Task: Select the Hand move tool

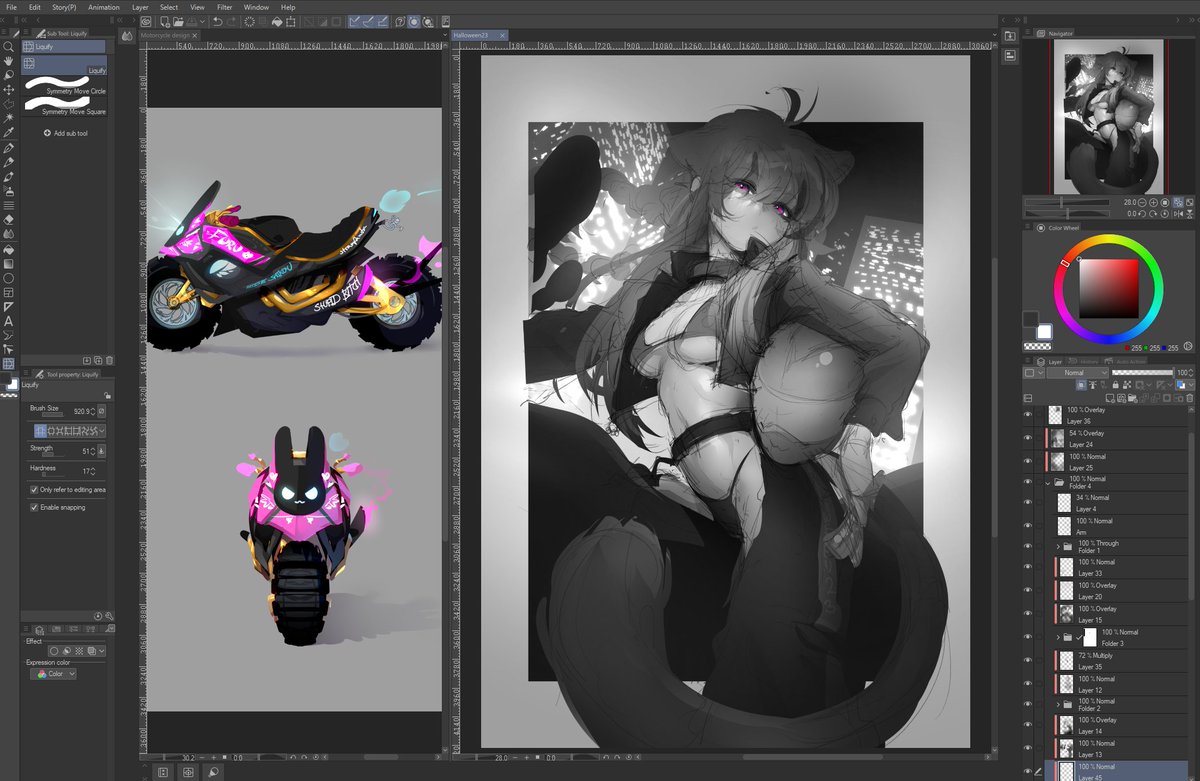Action: pos(9,61)
